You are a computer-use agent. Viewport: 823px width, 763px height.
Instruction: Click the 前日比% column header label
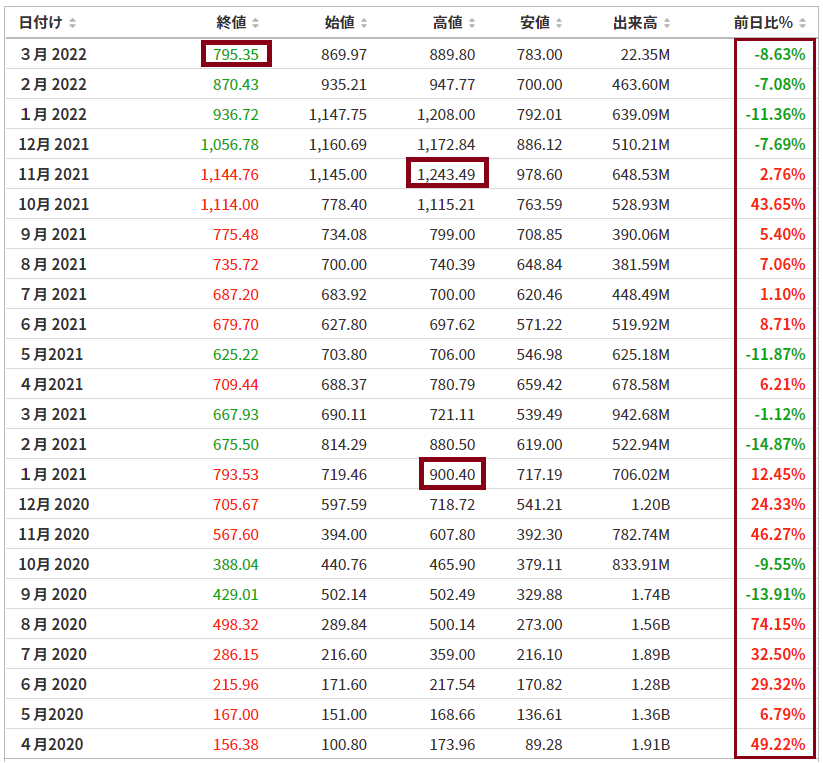pos(763,23)
